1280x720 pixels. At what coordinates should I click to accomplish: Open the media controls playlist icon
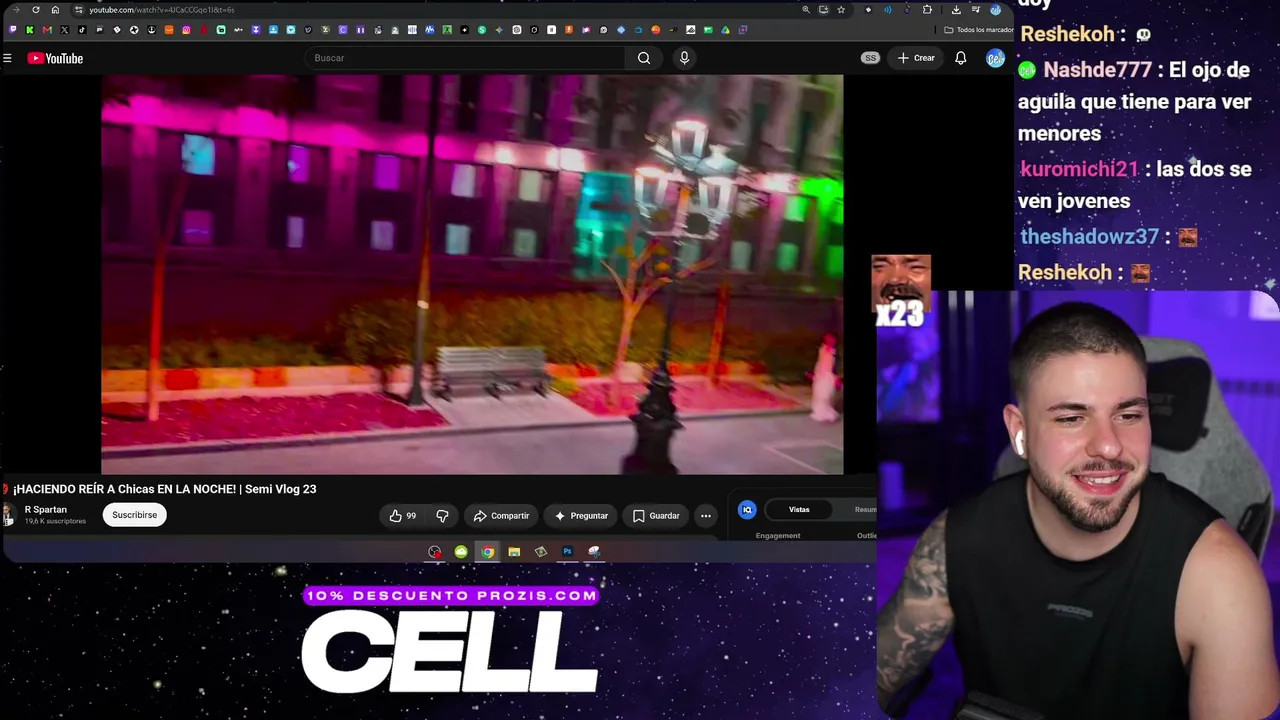pos(976,10)
